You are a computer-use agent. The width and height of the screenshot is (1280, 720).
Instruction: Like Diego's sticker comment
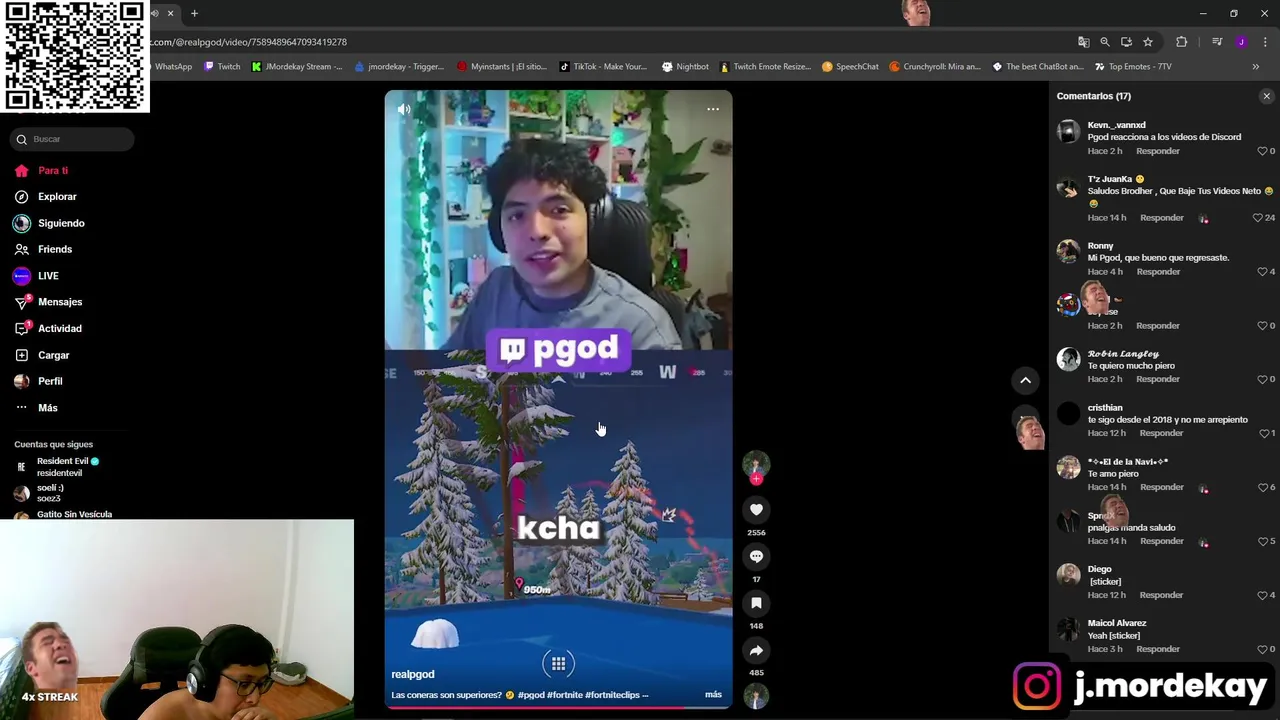coord(1262,596)
